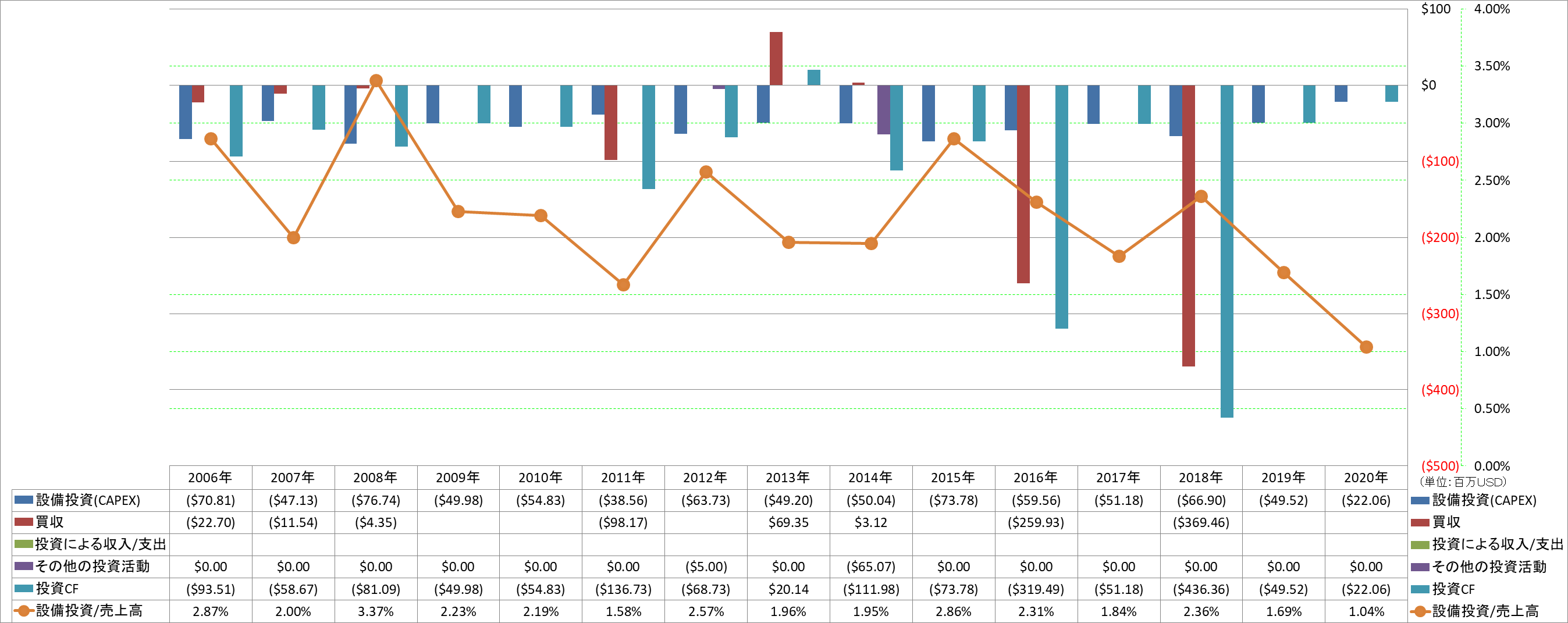This screenshot has width=1568, height=623.
Task: Click the 2015 CAPEX value ($73.78)
Action: (954, 501)
